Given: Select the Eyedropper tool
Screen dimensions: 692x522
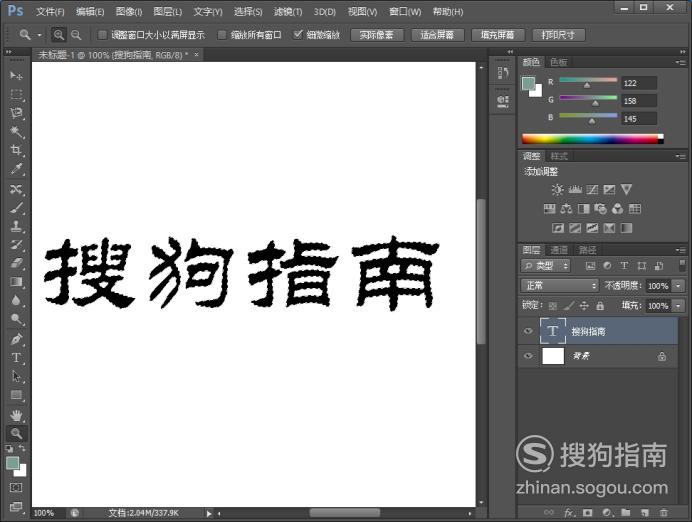Looking at the screenshot, I should [x=16, y=169].
